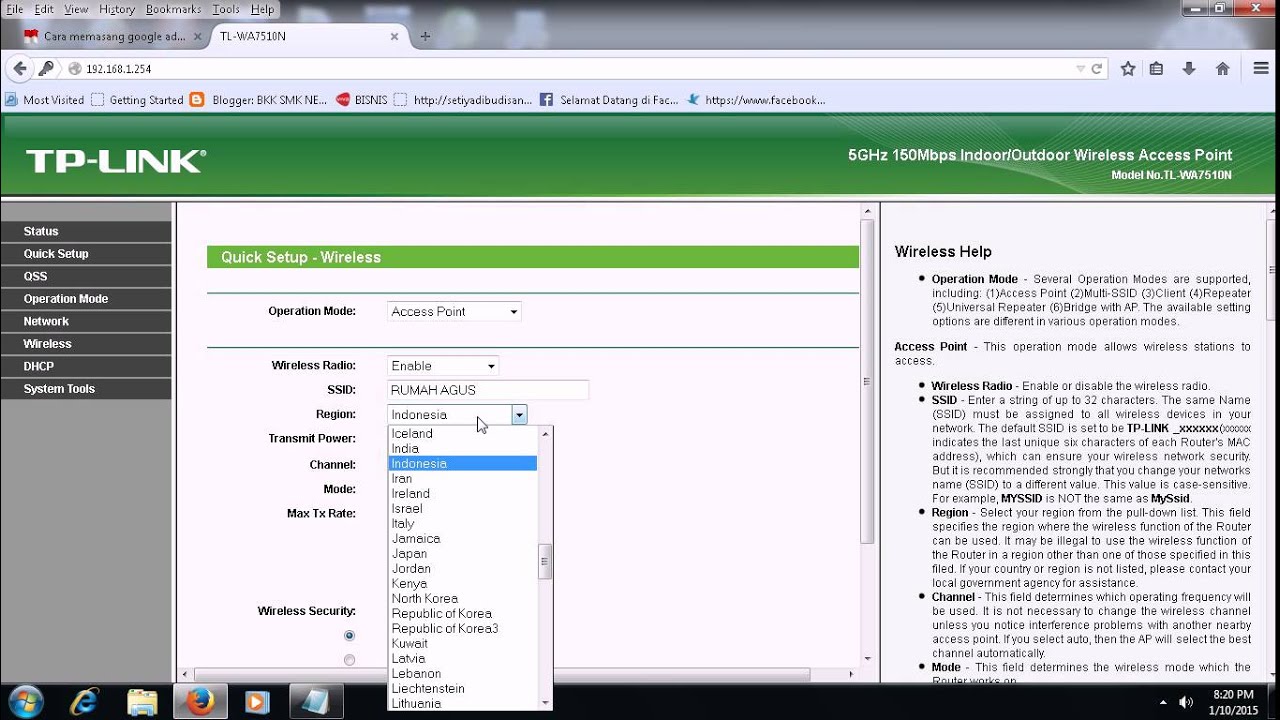1280x720 pixels.
Task: Open the https://www.facebook bookmark
Action: pos(755,100)
